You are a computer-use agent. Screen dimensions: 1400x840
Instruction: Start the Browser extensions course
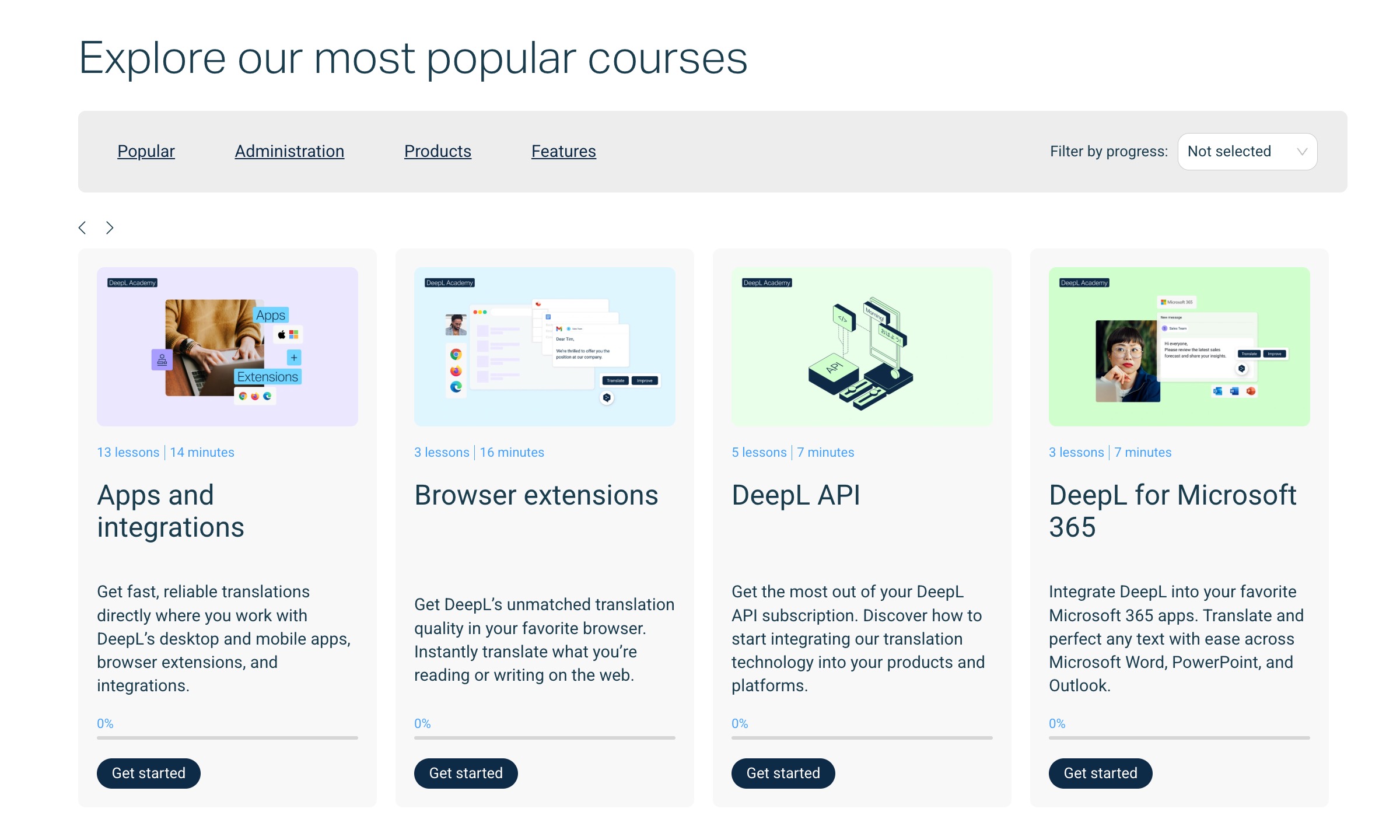pos(466,773)
